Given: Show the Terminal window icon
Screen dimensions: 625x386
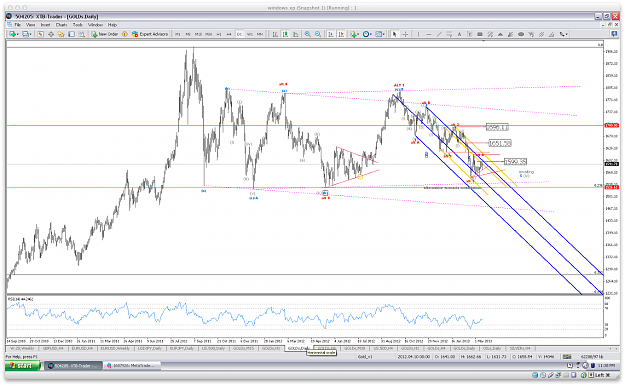Looking at the screenshot, I should click(x=71, y=34).
